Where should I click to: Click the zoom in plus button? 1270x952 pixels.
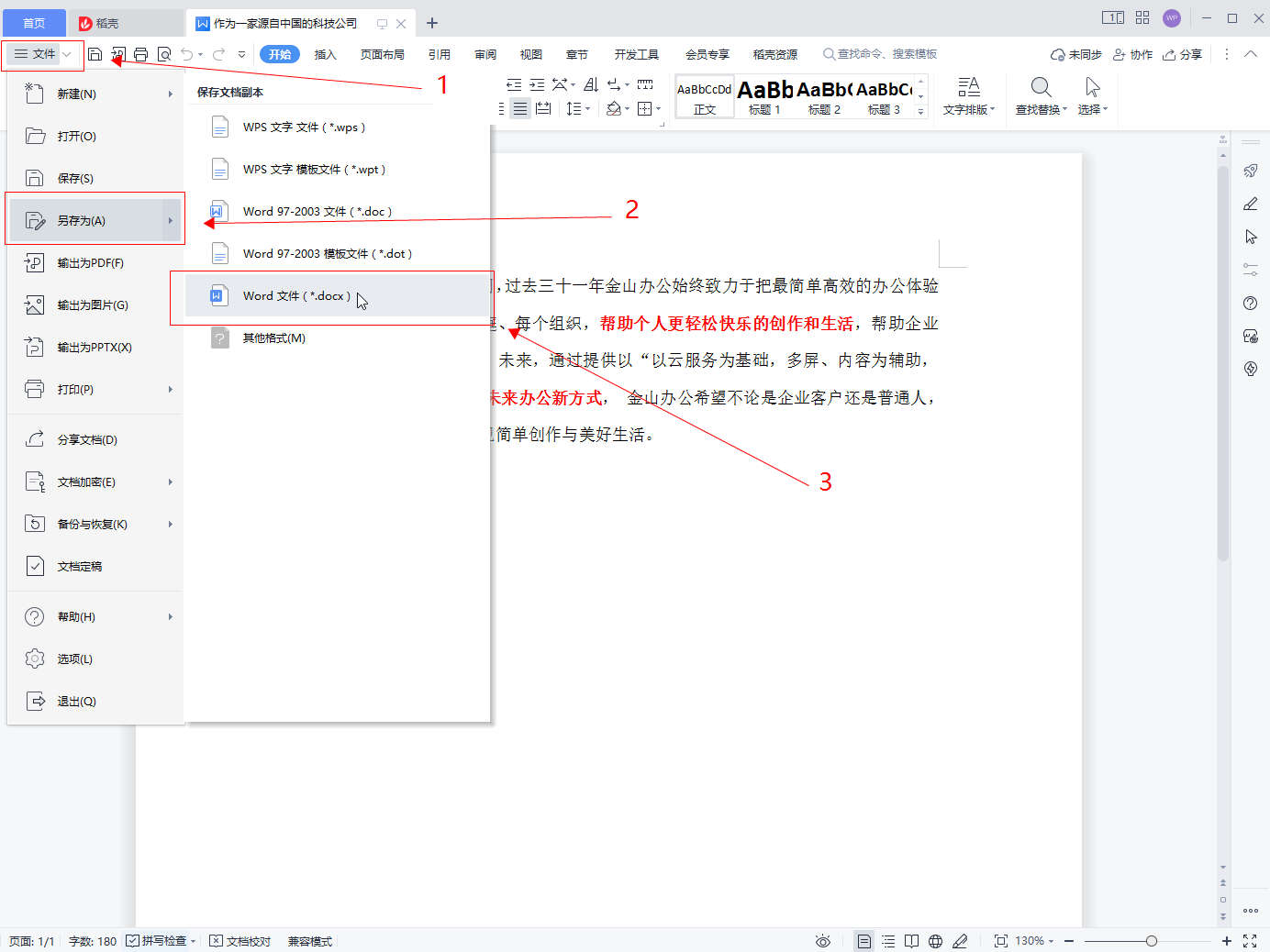pyautogui.click(x=1226, y=941)
